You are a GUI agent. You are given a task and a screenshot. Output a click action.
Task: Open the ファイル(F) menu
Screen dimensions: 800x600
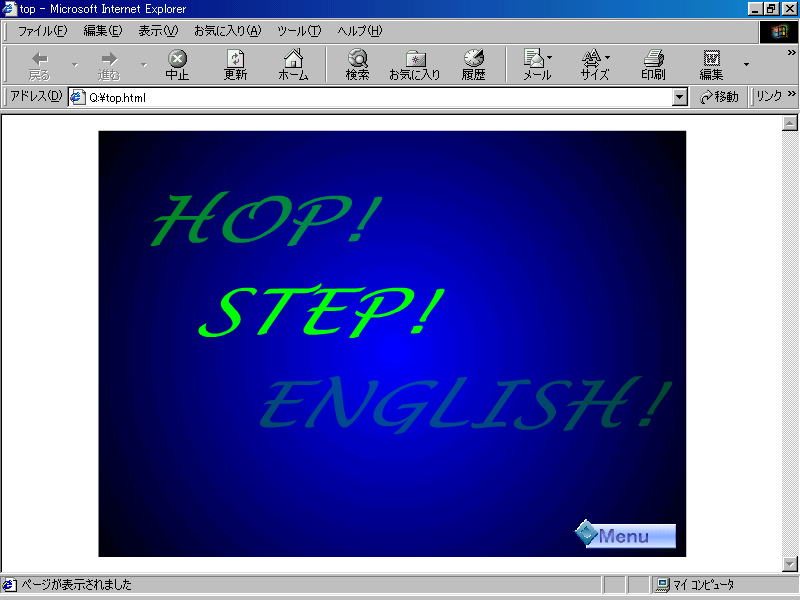tap(42, 31)
